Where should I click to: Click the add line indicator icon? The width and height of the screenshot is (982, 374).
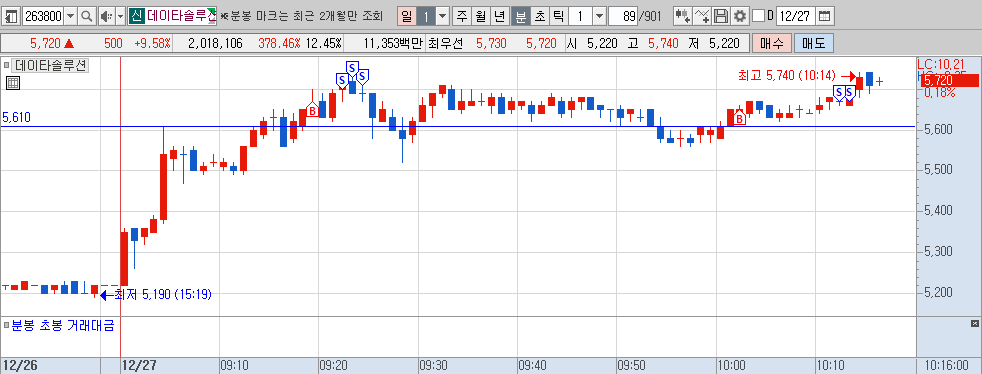pos(703,16)
